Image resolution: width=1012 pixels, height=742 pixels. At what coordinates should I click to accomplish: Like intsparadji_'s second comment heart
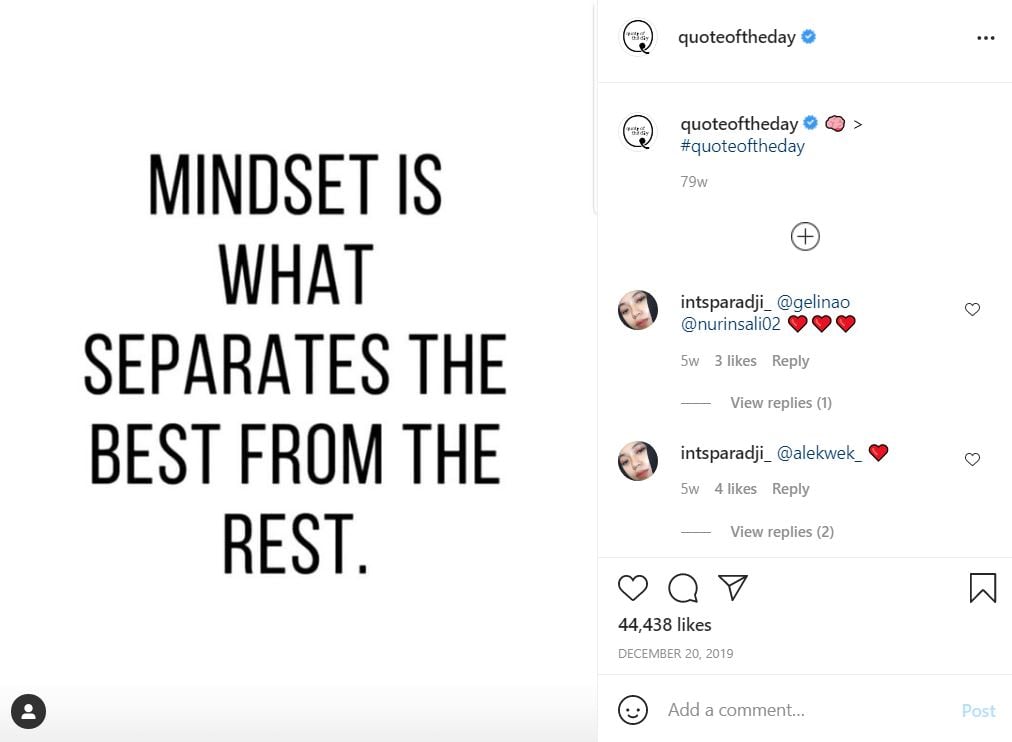(x=972, y=459)
